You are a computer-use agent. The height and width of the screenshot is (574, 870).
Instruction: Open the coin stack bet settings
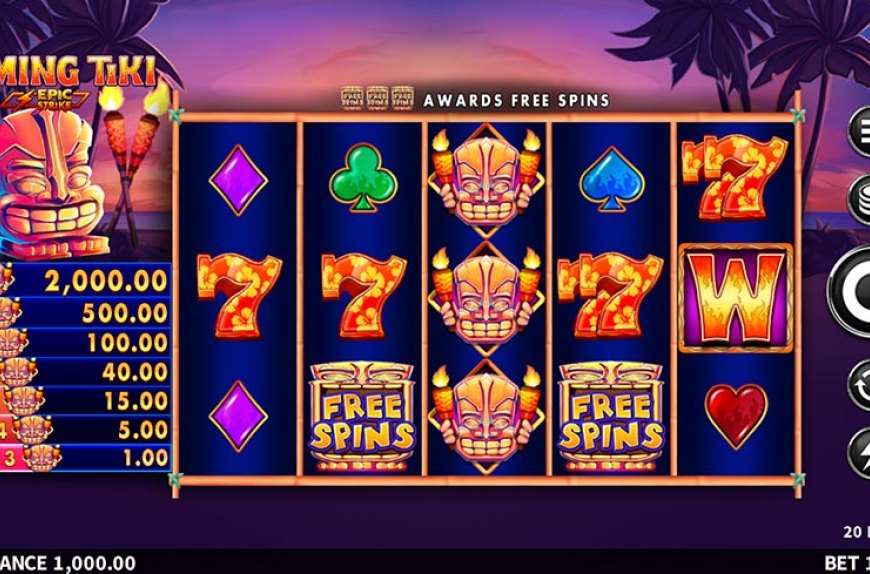tap(860, 200)
